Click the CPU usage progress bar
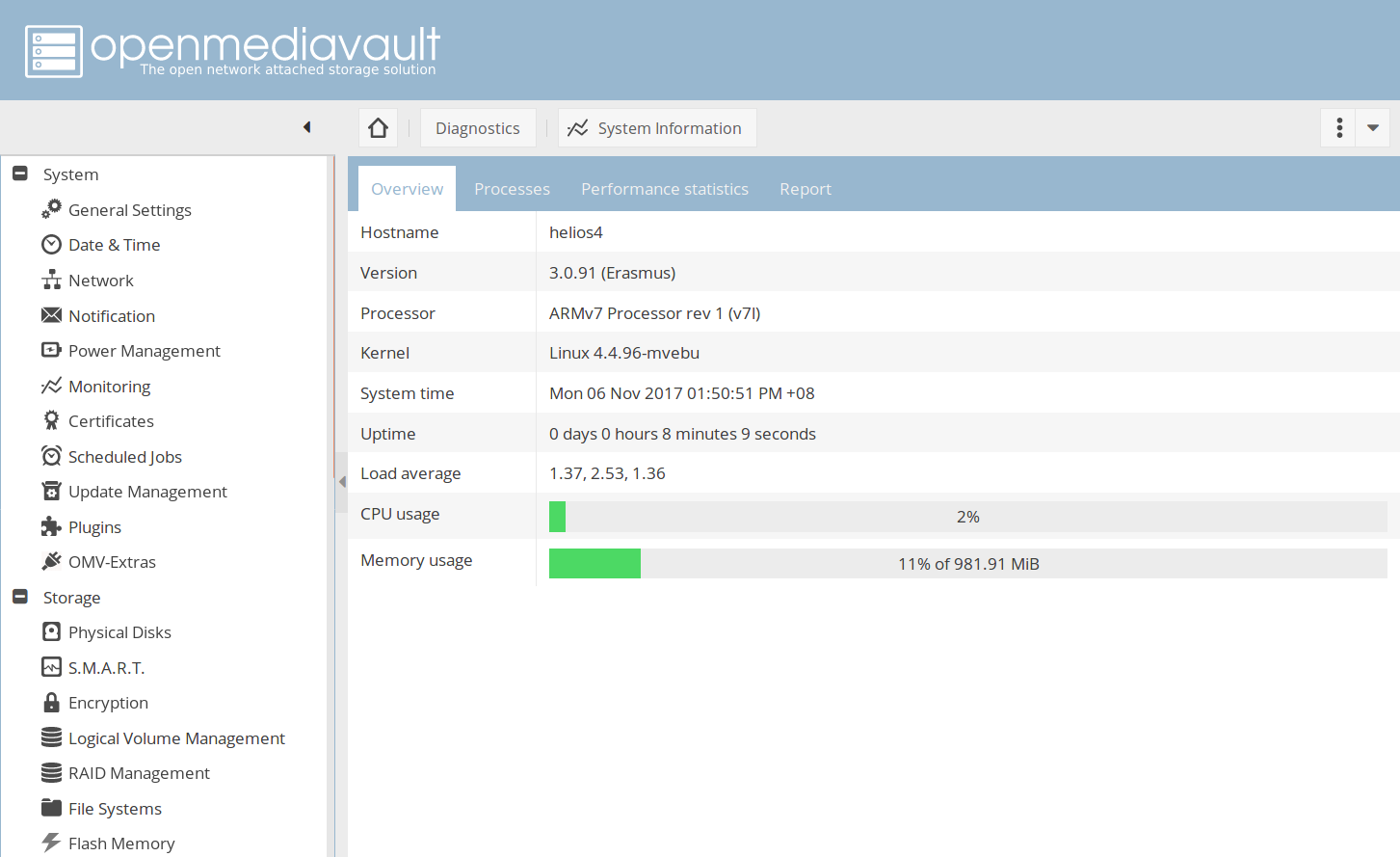 (967, 517)
